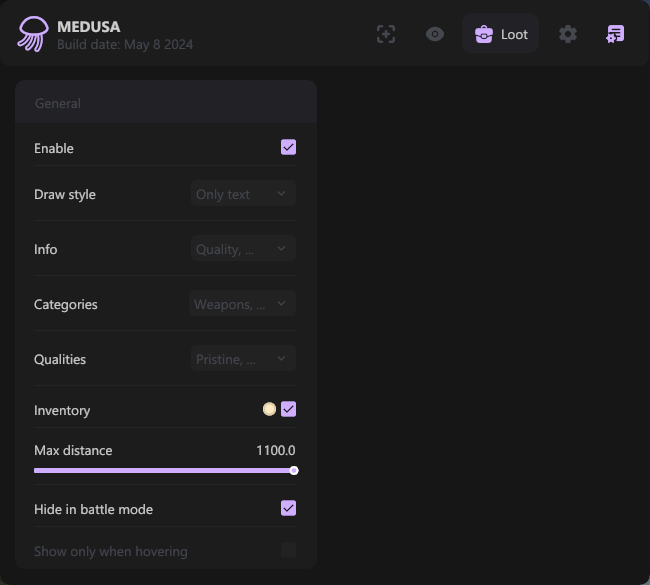Select the Loot tab label
This screenshot has width=650, height=585.
coord(514,34)
